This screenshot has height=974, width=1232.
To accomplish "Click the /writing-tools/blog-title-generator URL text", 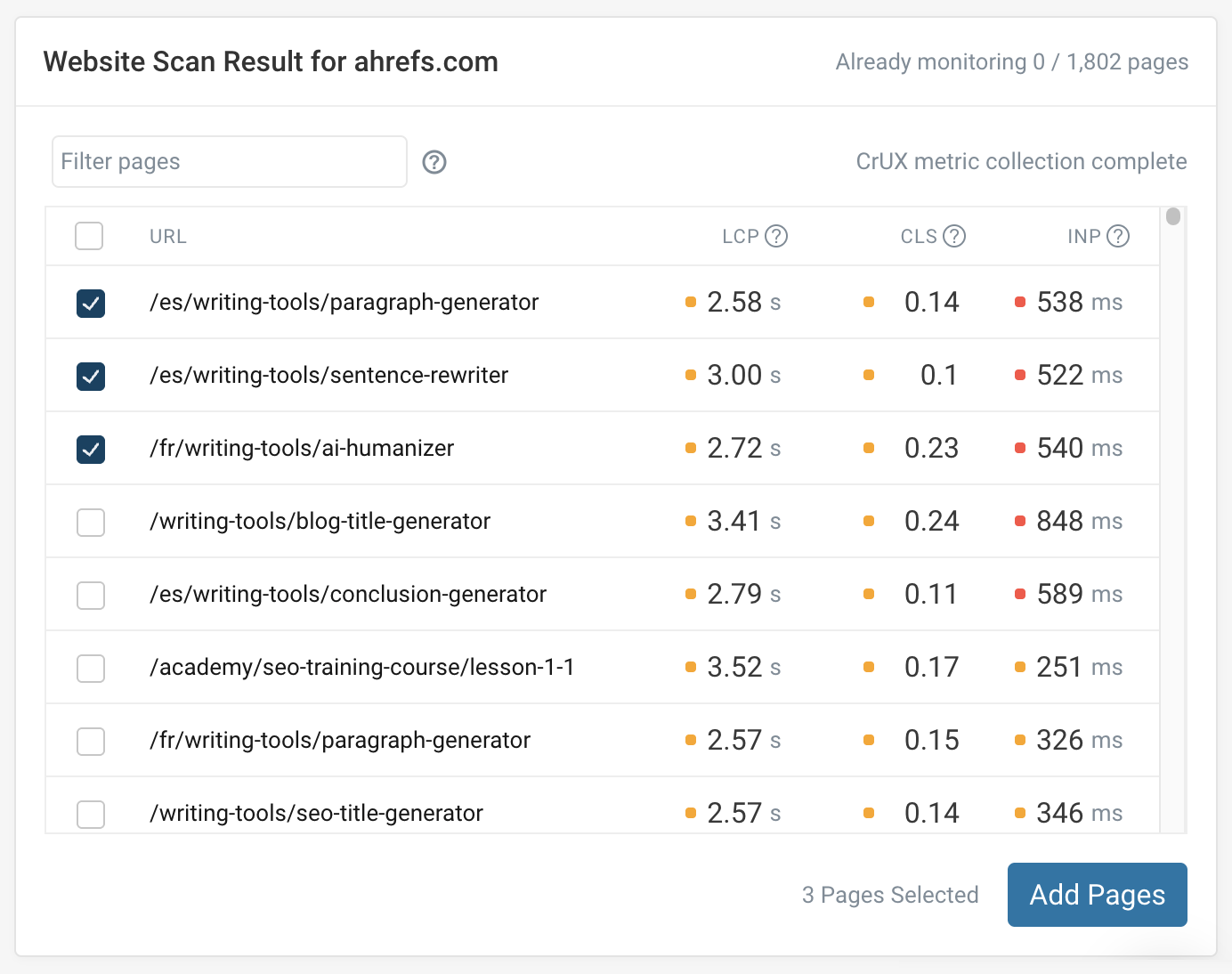I will [320, 522].
